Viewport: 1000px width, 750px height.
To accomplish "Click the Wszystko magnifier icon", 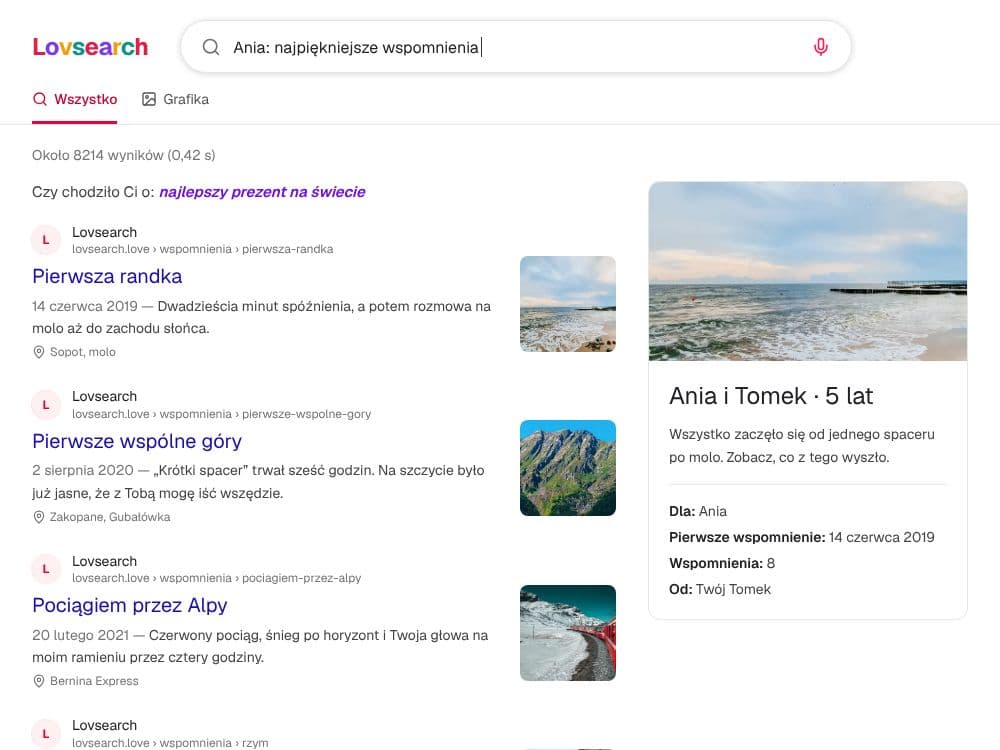I will [x=40, y=99].
